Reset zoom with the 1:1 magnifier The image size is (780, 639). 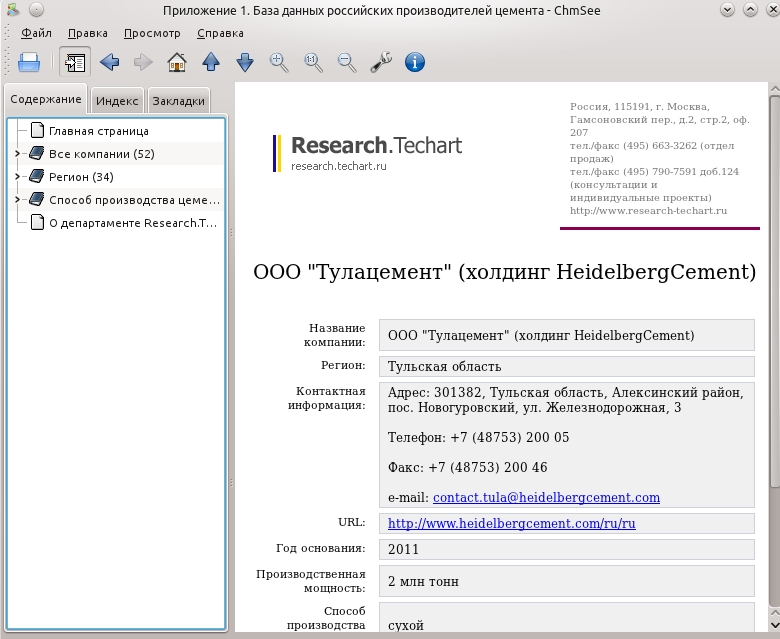pos(313,63)
